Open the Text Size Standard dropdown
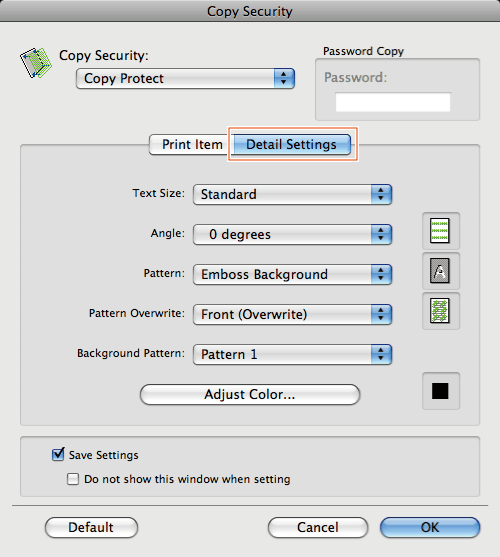 (292, 194)
